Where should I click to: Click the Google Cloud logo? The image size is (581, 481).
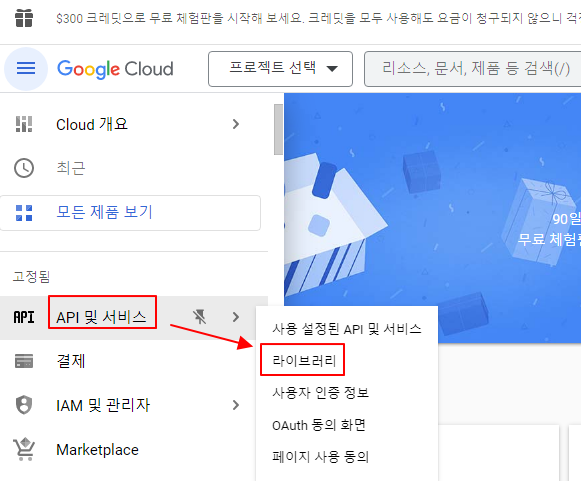pos(115,69)
